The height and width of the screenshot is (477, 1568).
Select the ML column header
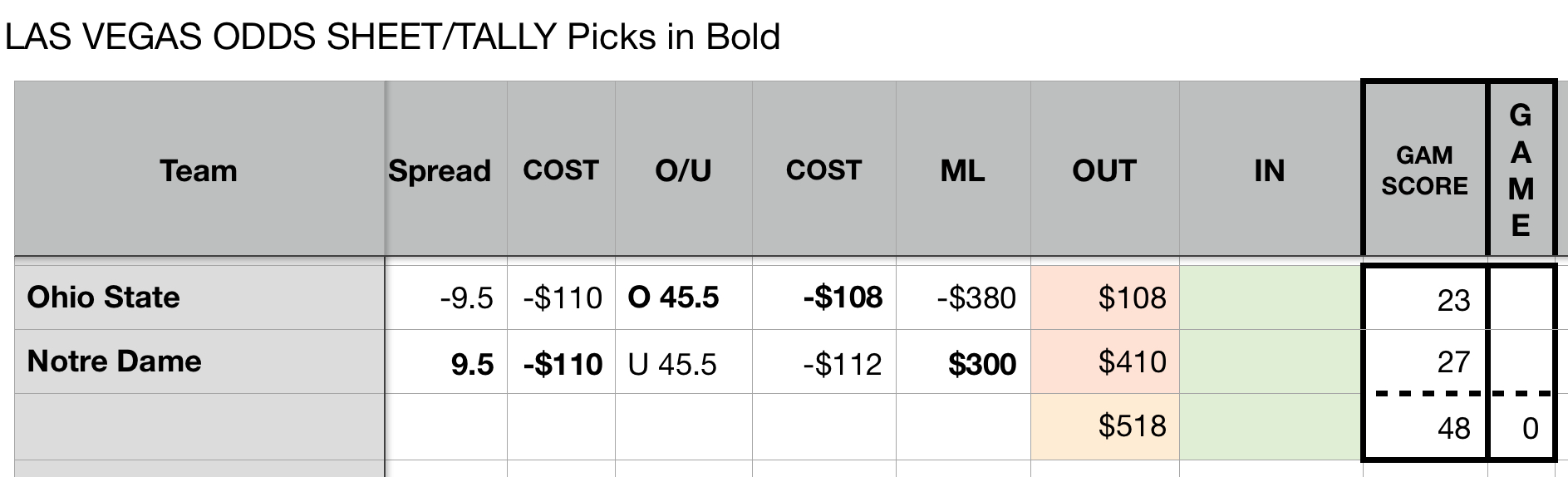[962, 170]
